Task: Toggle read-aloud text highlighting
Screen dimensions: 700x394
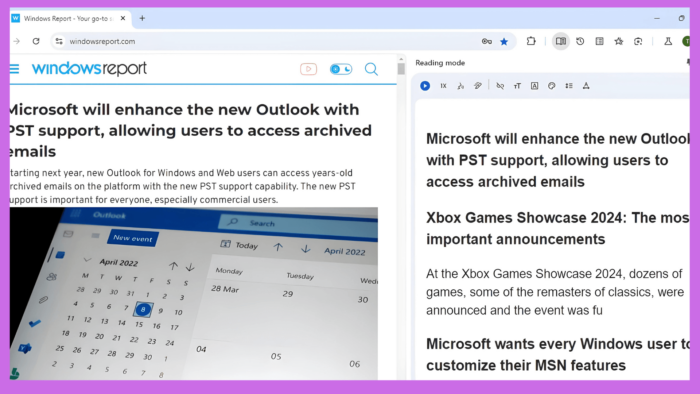Action: click(x=478, y=86)
